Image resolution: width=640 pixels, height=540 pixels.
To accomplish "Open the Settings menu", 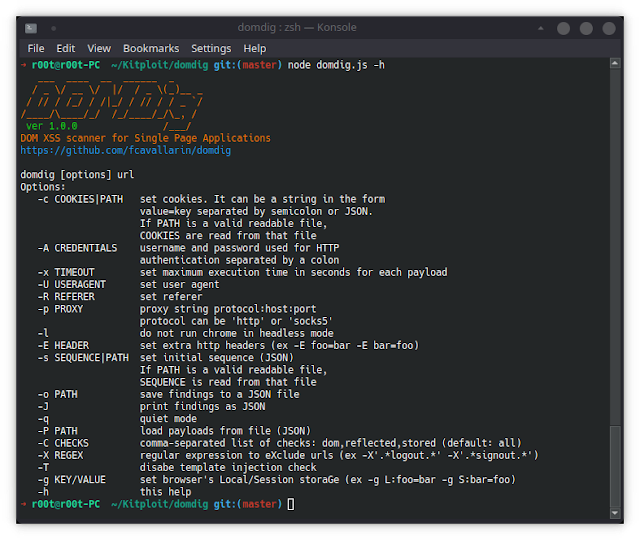I will [211, 49].
